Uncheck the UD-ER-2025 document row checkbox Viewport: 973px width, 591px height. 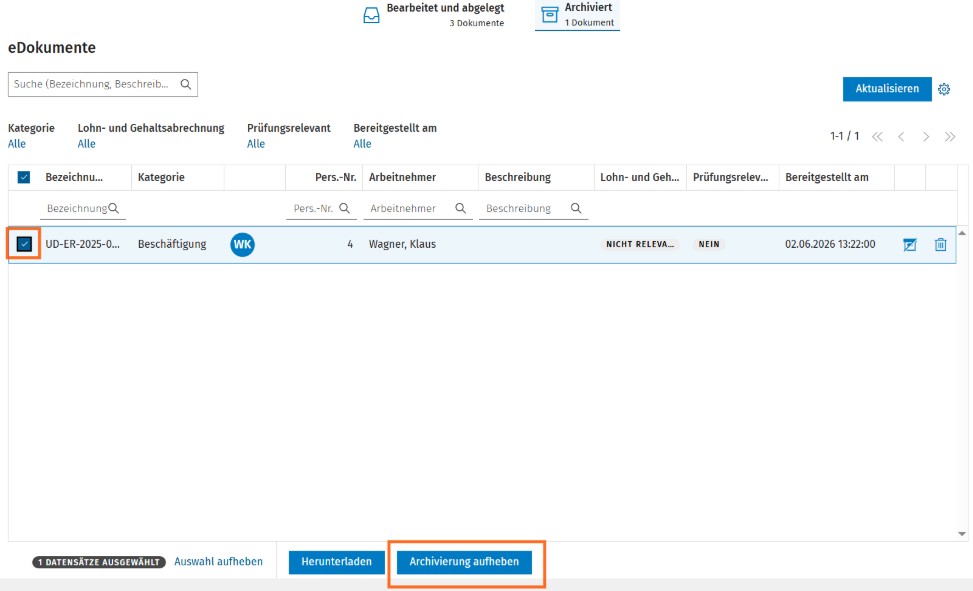point(24,244)
